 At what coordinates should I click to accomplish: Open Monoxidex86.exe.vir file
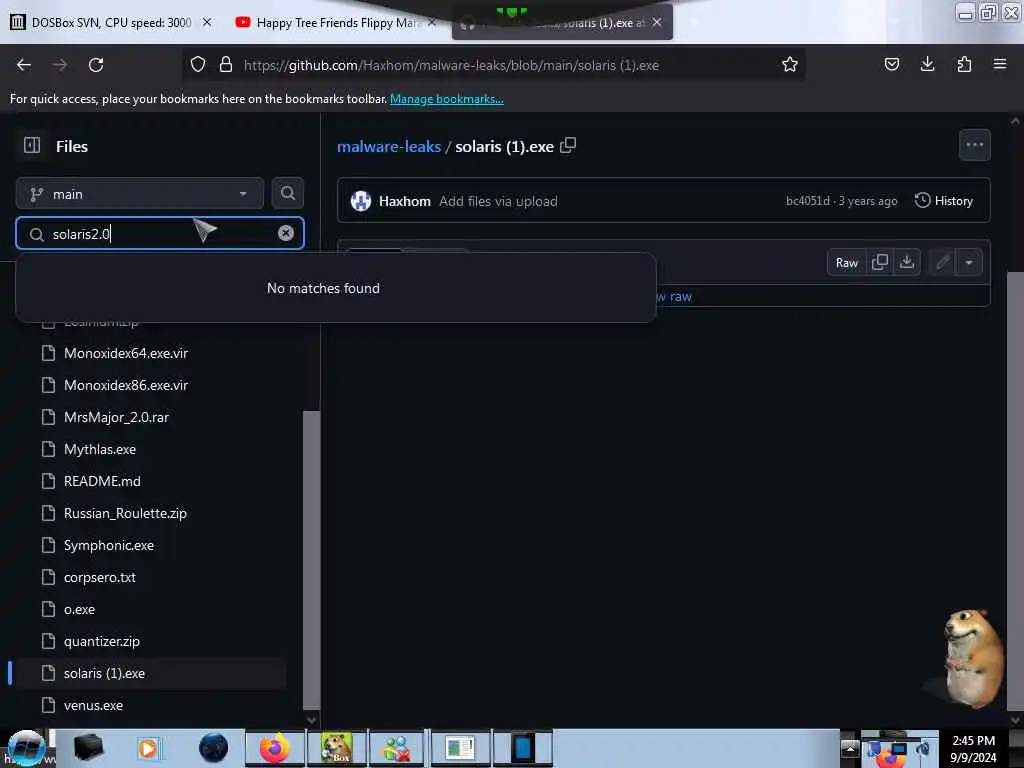coord(125,385)
